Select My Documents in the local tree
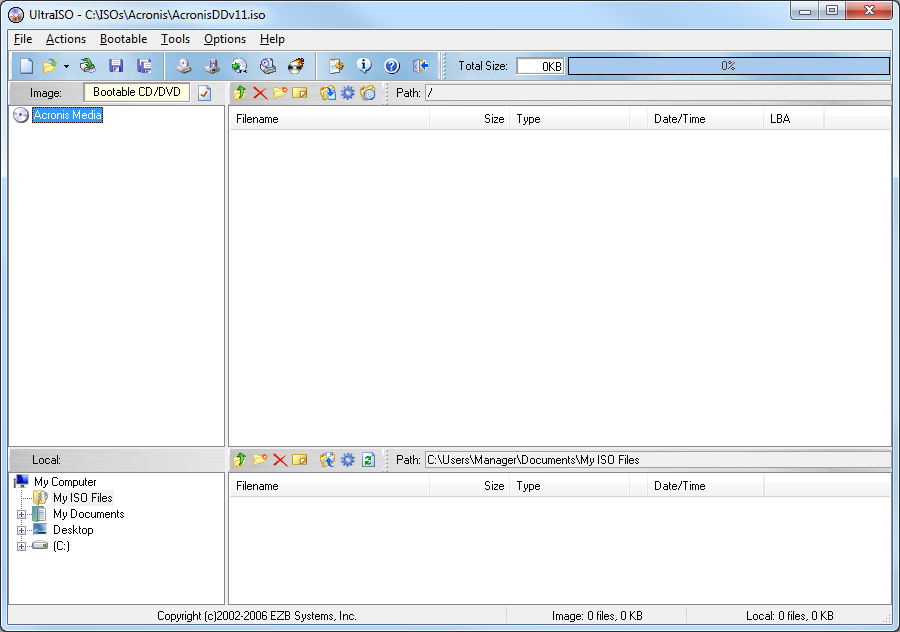This screenshot has width=900, height=632. (88, 514)
